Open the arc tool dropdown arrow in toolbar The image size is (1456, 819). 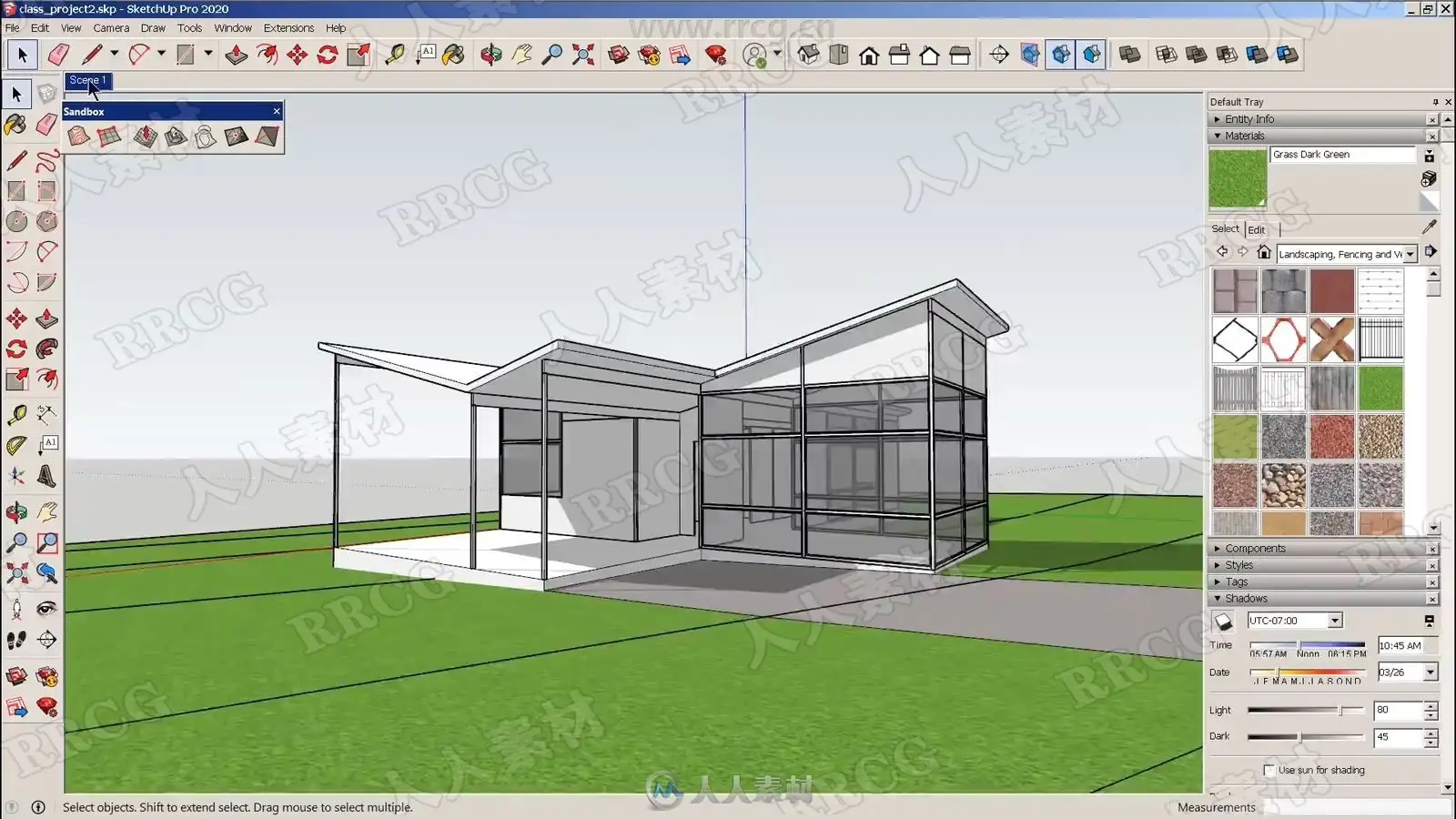coord(161,54)
